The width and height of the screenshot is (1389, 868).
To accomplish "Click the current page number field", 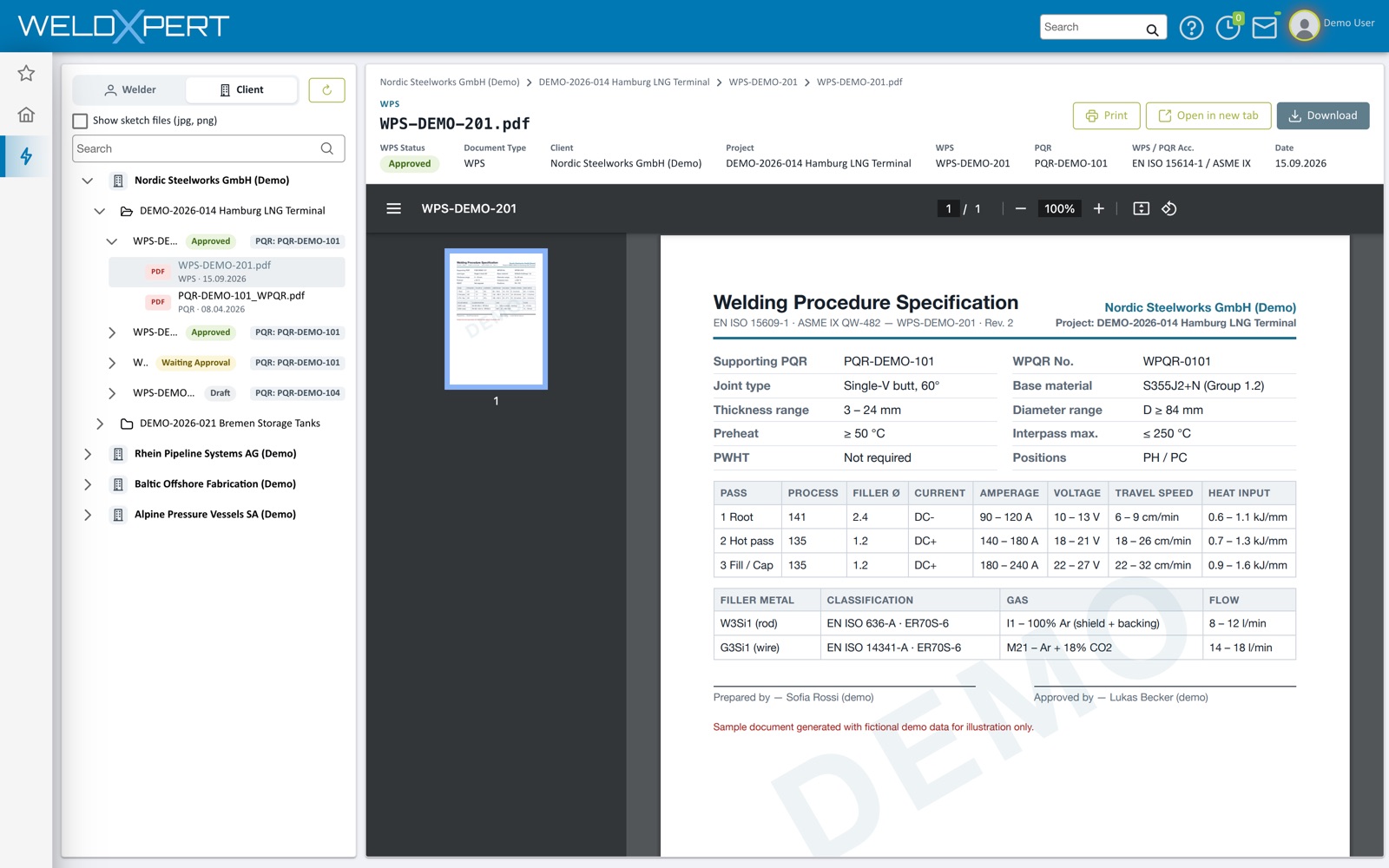I will 948,208.
